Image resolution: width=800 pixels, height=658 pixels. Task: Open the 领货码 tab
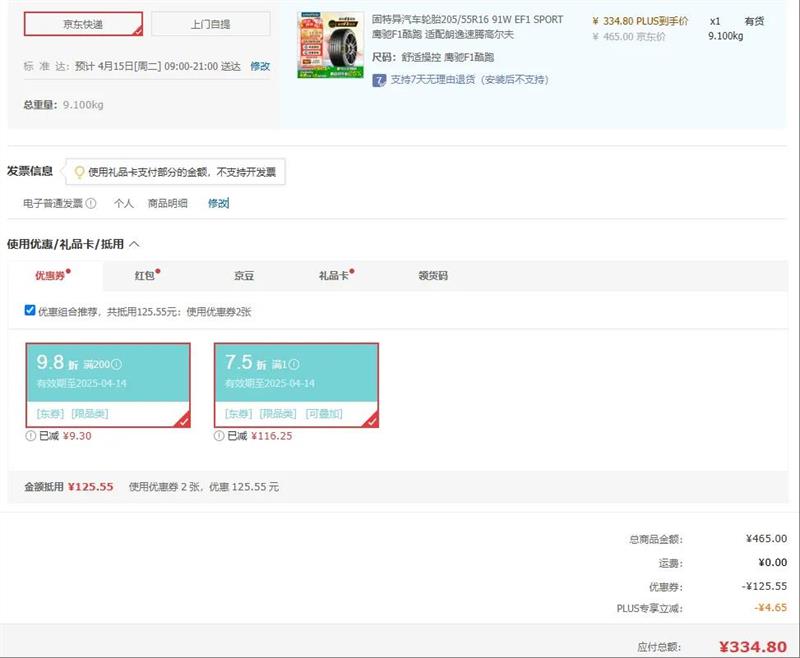[x=433, y=275]
